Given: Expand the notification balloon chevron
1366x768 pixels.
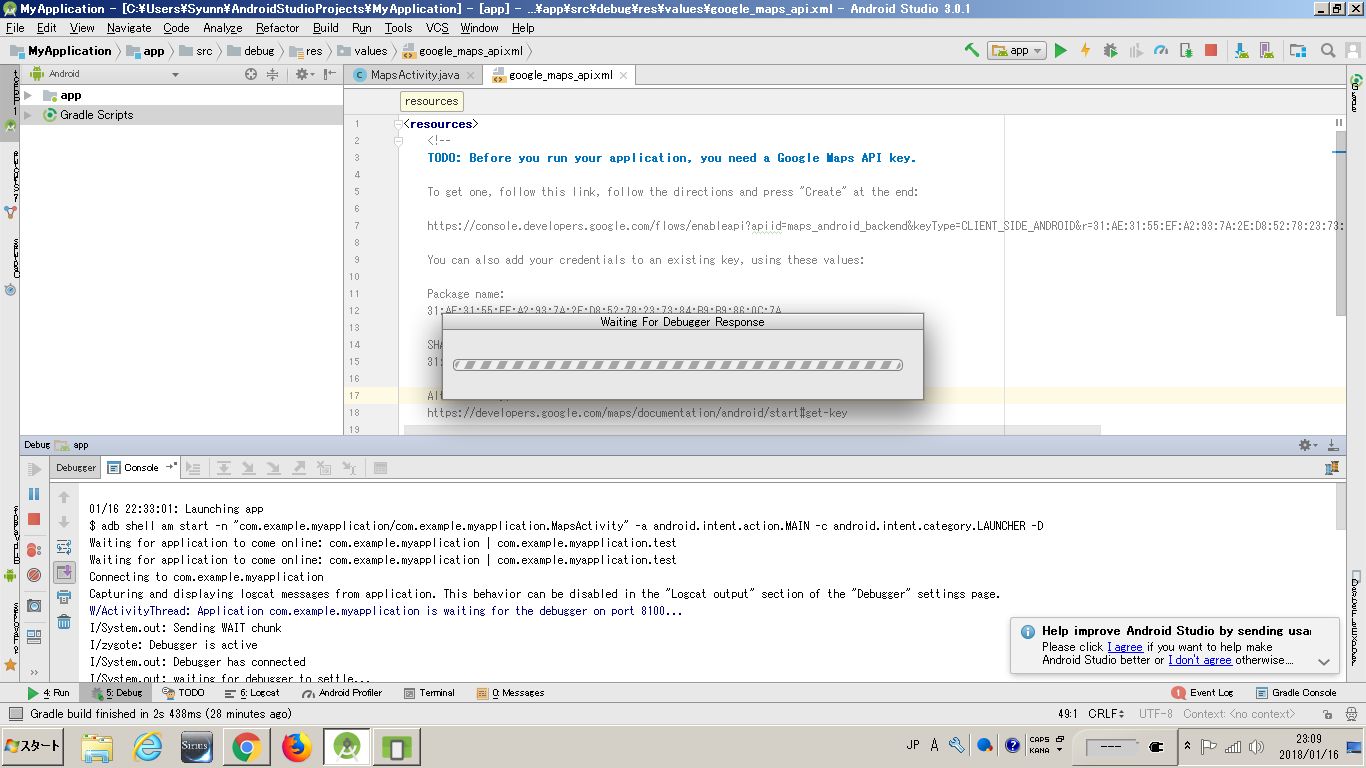Looking at the screenshot, I should [x=1323, y=662].
